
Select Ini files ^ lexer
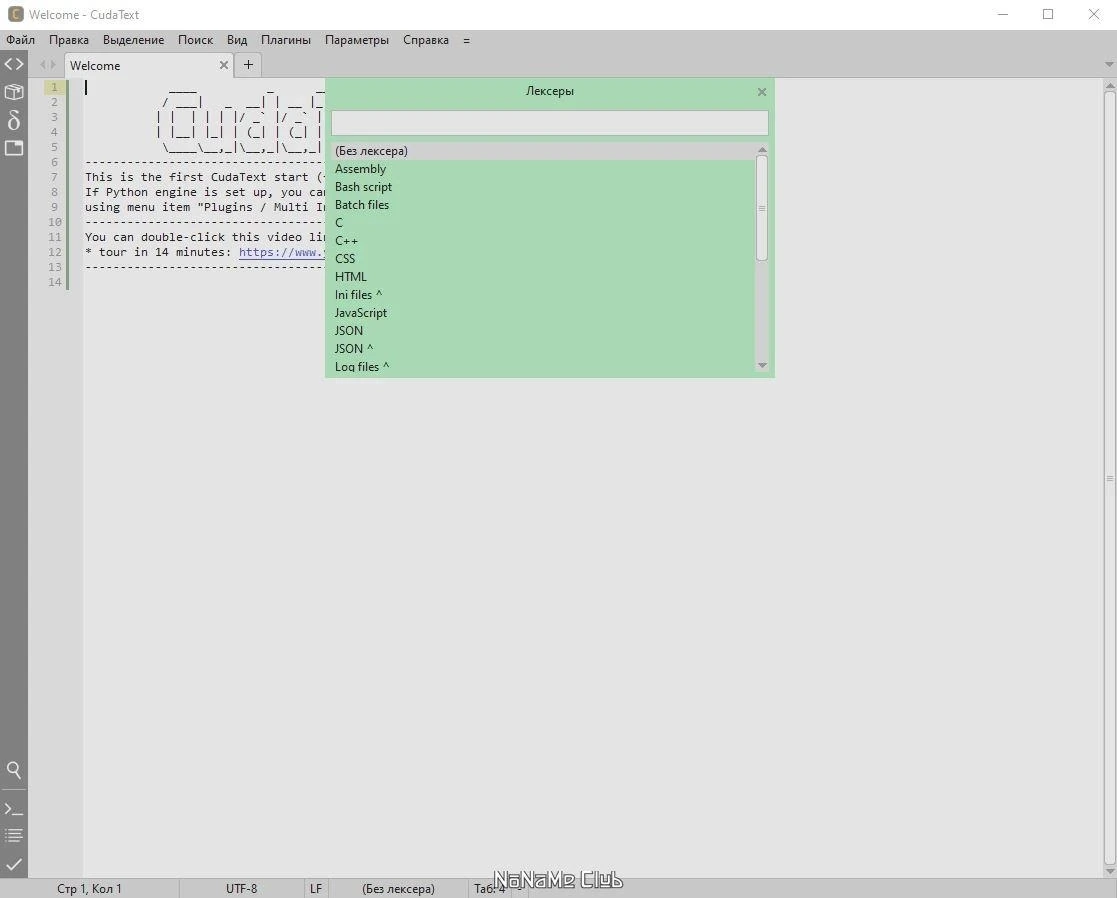coord(544,295)
